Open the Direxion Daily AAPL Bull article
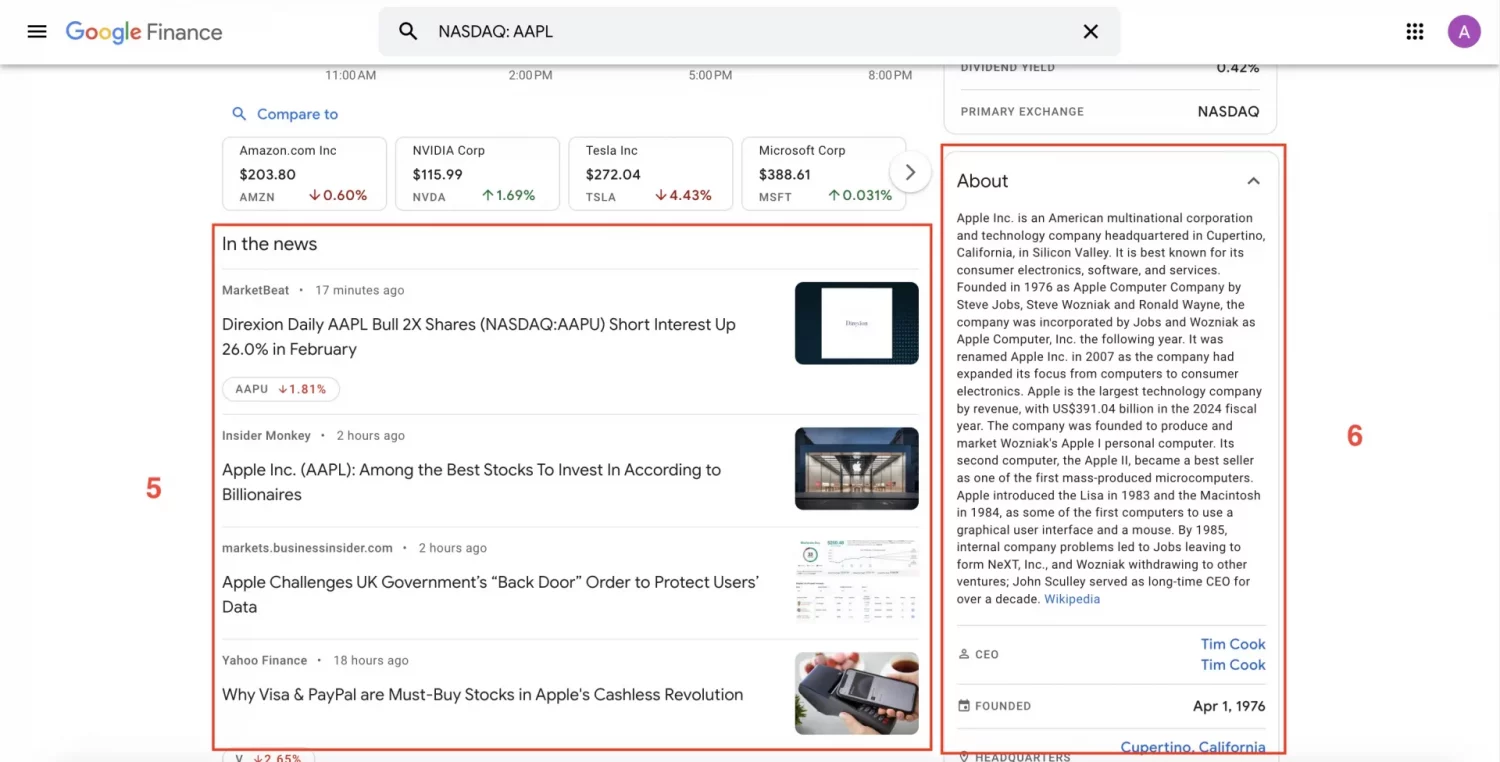 click(x=479, y=337)
